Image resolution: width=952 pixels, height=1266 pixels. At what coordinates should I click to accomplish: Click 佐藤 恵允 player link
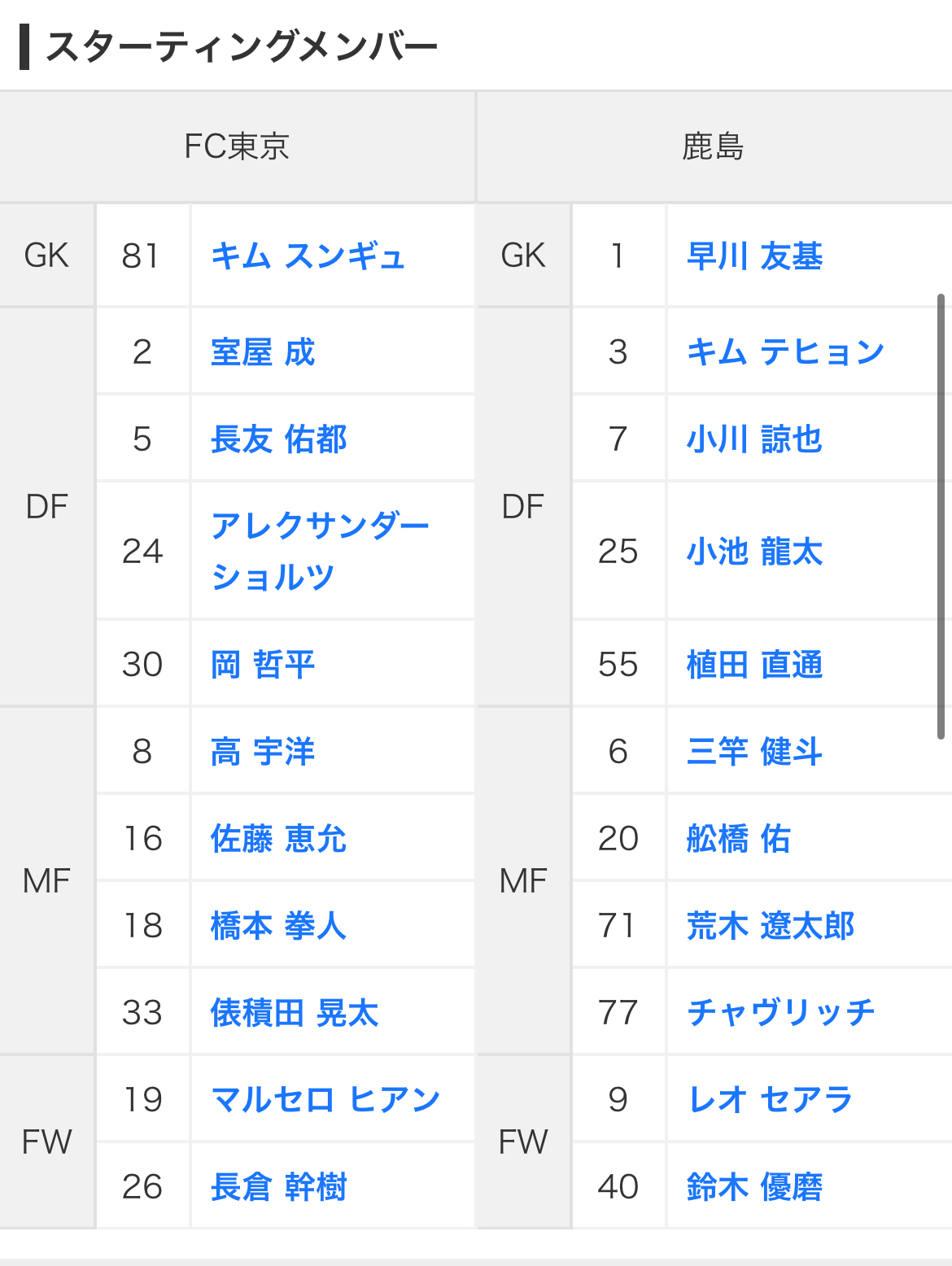278,839
